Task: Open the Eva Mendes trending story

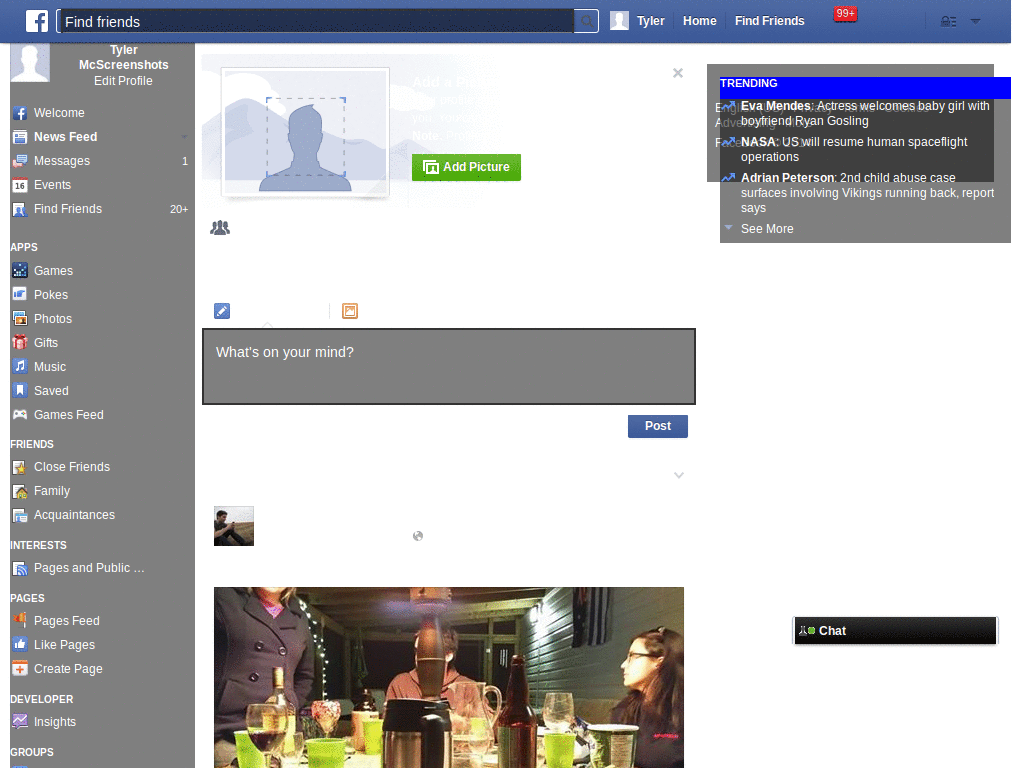Action: [x=865, y=113]
